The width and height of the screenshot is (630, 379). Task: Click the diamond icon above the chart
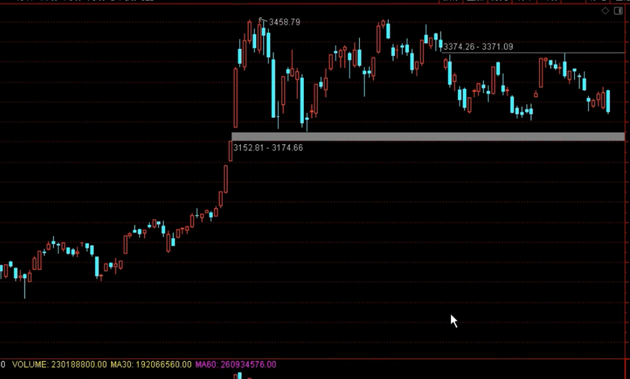coord(605,11)
